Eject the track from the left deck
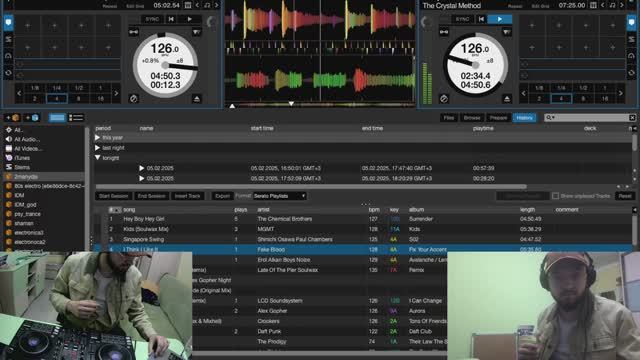The width and height of the screenshot is (640, 360). [x=196, y=99]
